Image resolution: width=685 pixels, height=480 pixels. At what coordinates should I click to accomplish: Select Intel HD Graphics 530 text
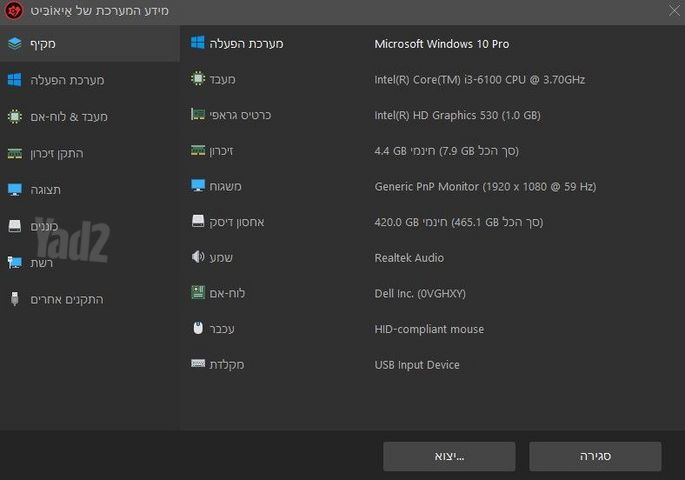457,115
